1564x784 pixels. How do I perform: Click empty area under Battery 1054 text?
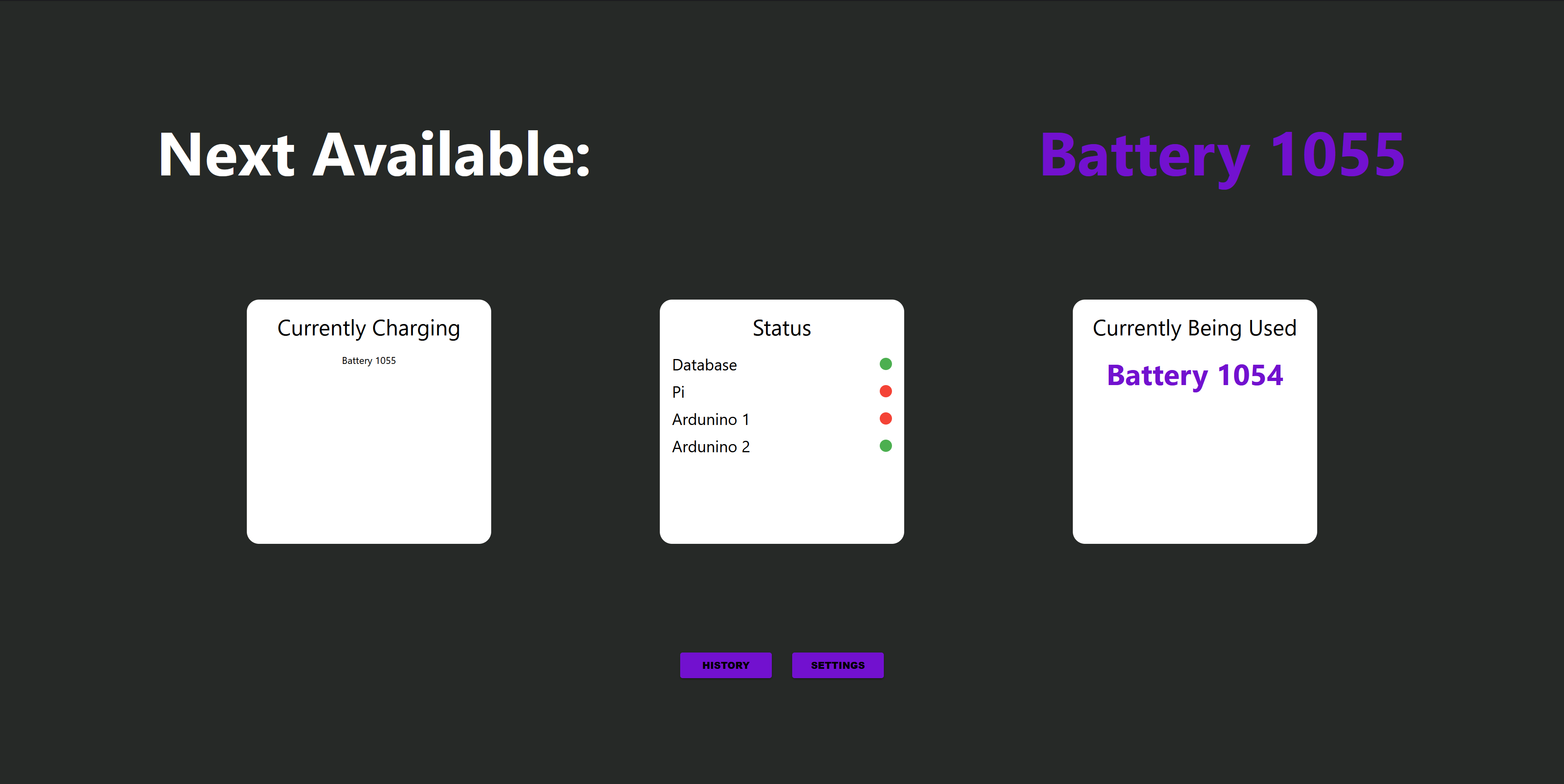(x=1194, y=467)
